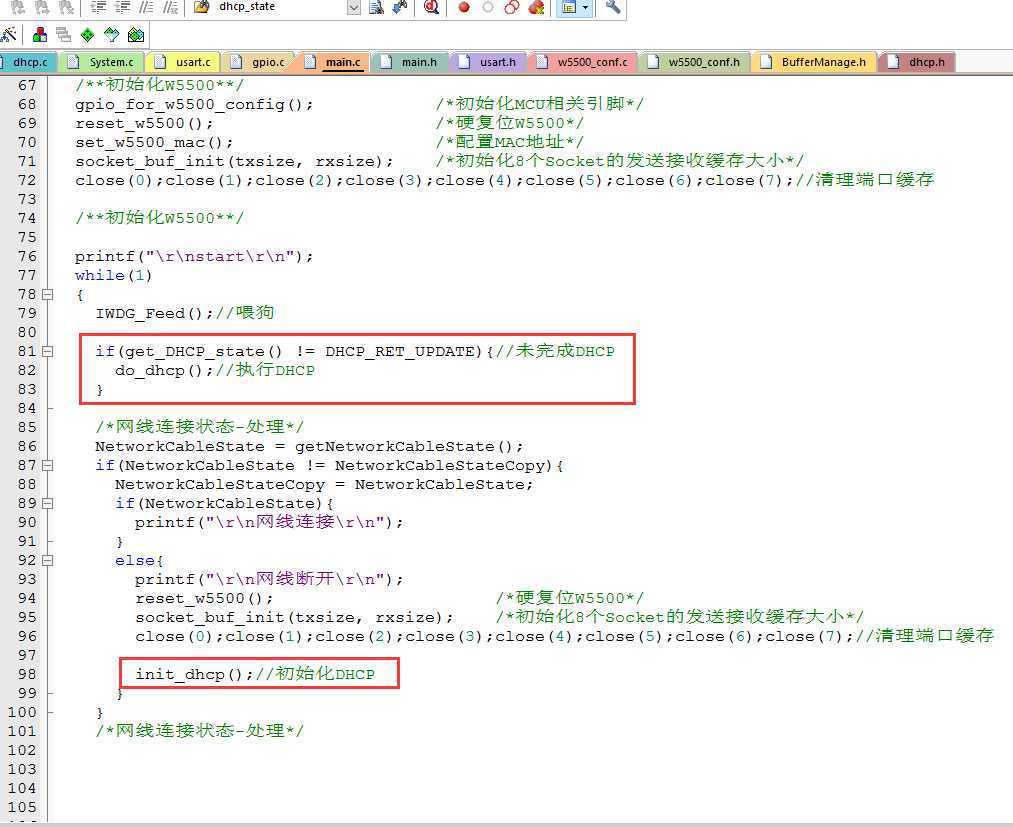Open Manage Run-Time Environment green diamond icon
The width and height of the screenshot is (1013, 827).
click(x=88, y=34)
